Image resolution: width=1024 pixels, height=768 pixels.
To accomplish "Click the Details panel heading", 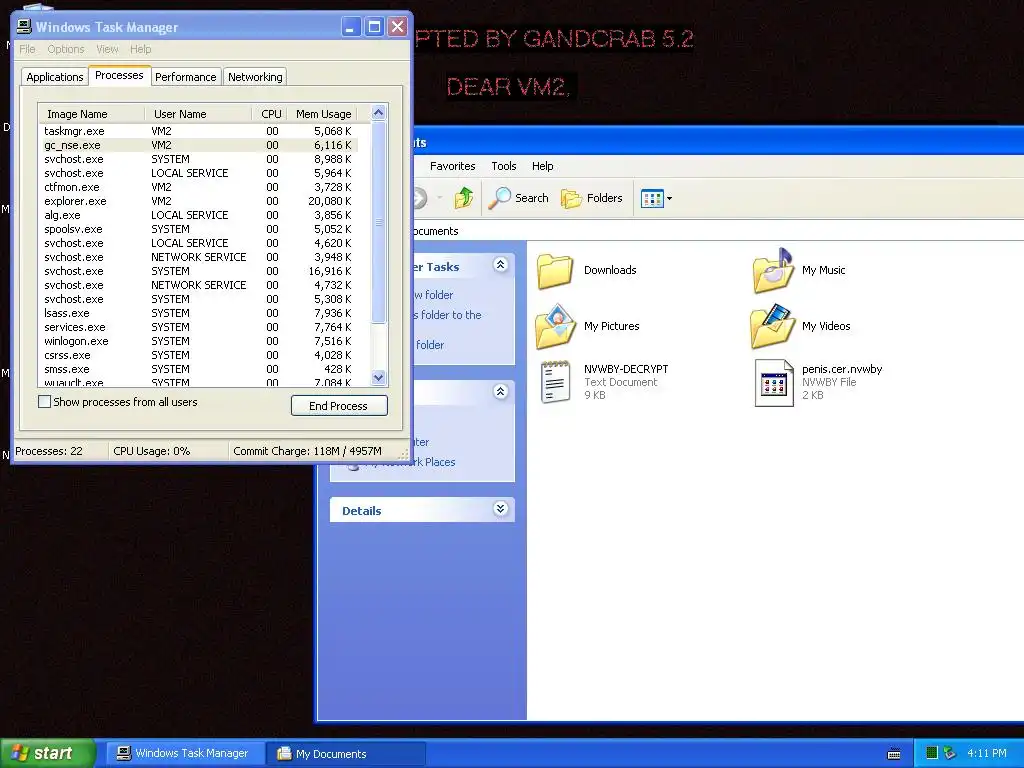I will (361, 511).
